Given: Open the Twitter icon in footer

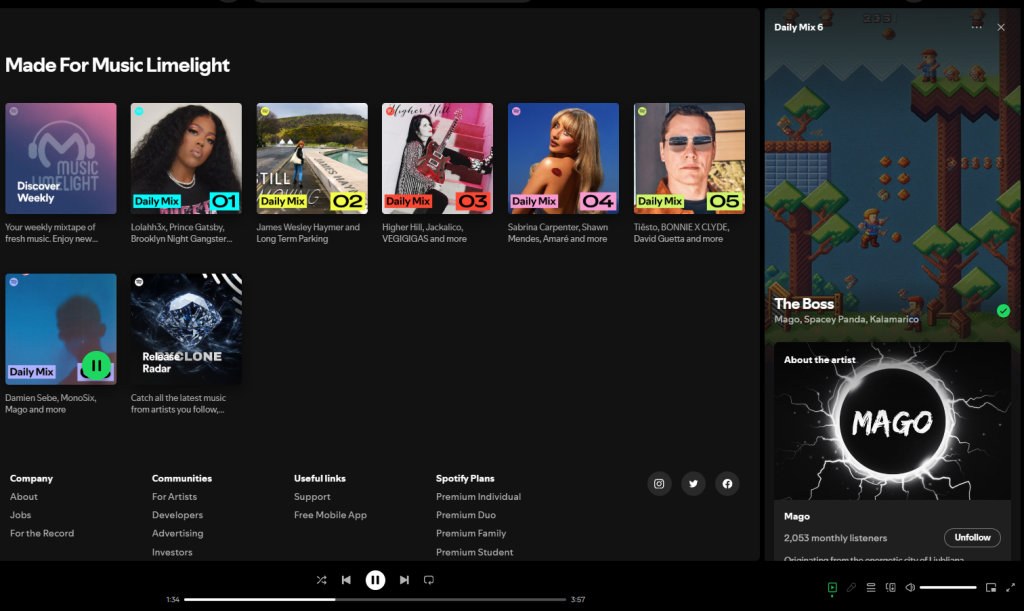Looking at the screenshot, I should (x=693, y=484).
